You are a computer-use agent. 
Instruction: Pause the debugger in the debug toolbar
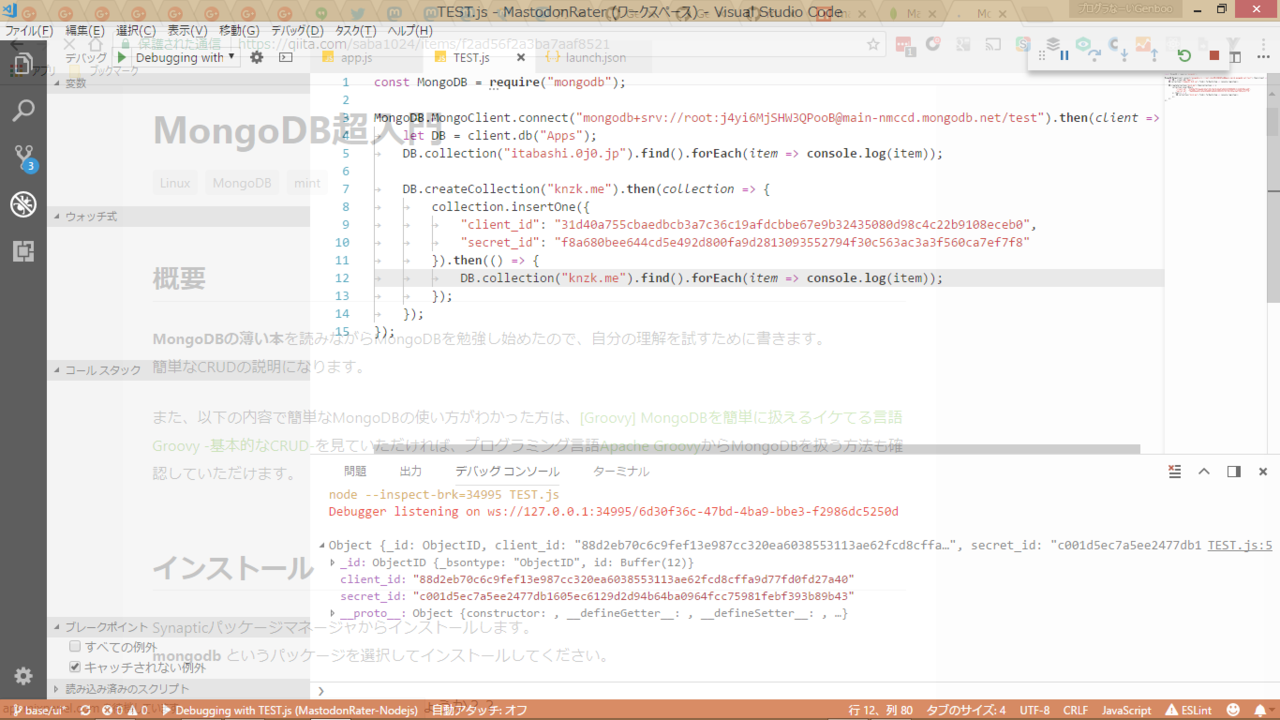1064,56
